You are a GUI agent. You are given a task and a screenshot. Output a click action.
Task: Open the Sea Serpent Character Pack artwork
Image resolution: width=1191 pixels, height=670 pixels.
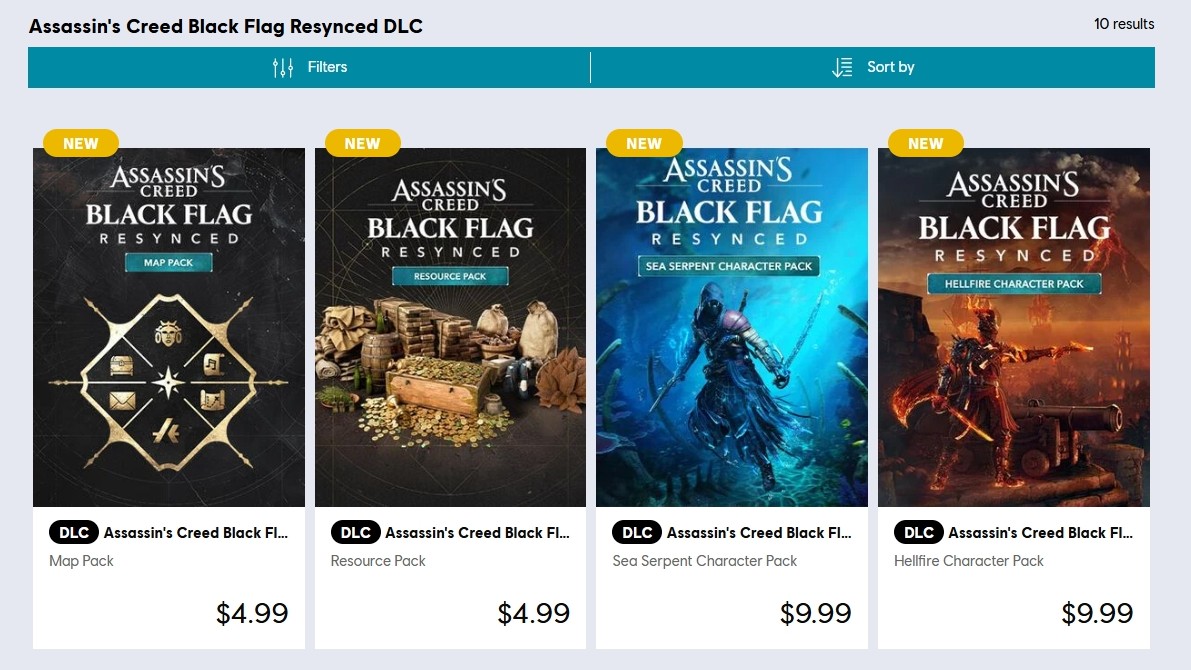coord(731,327)
